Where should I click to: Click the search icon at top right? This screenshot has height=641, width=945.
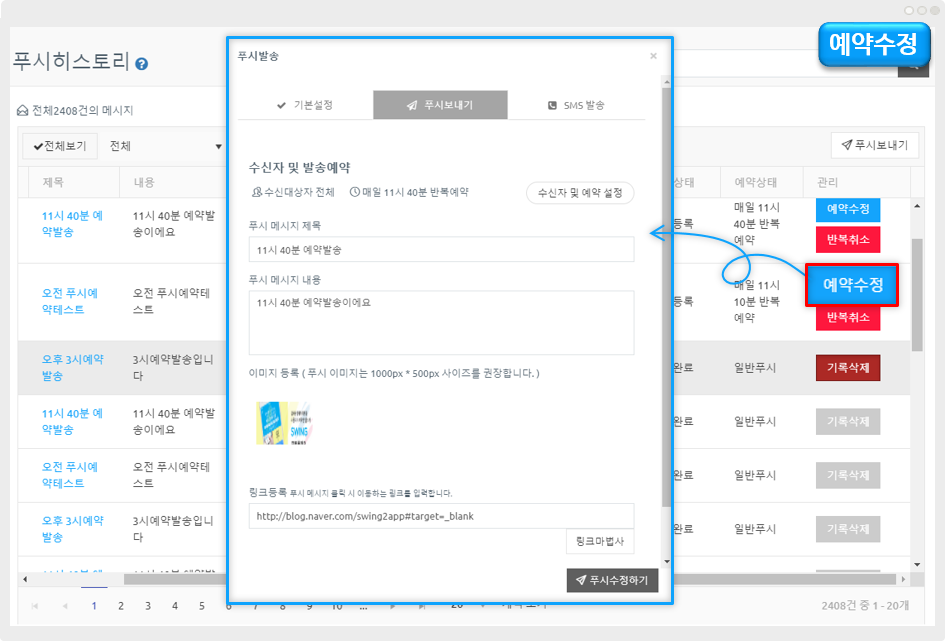point(913,65)
